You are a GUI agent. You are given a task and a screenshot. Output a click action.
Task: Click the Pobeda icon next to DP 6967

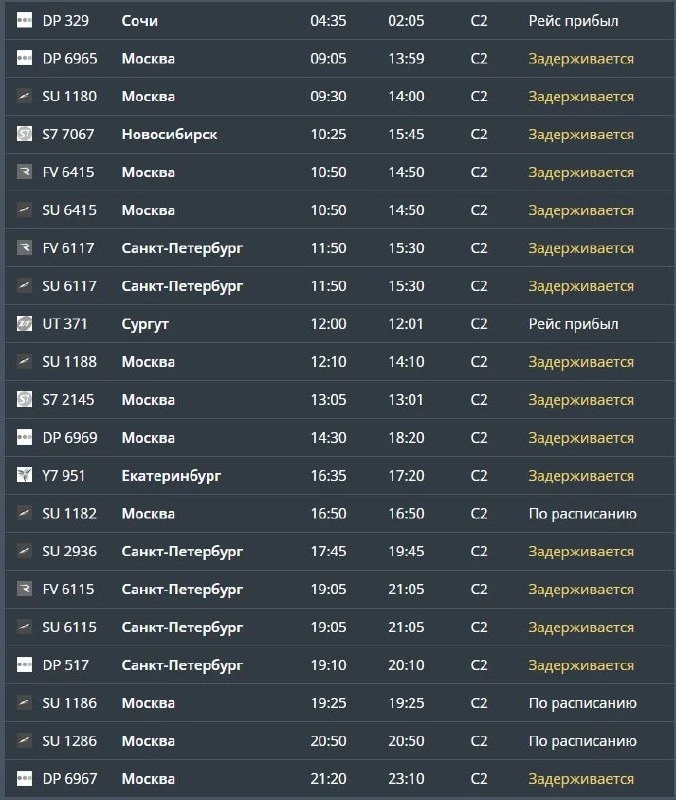pyautogui.click(x=24, y=779)
